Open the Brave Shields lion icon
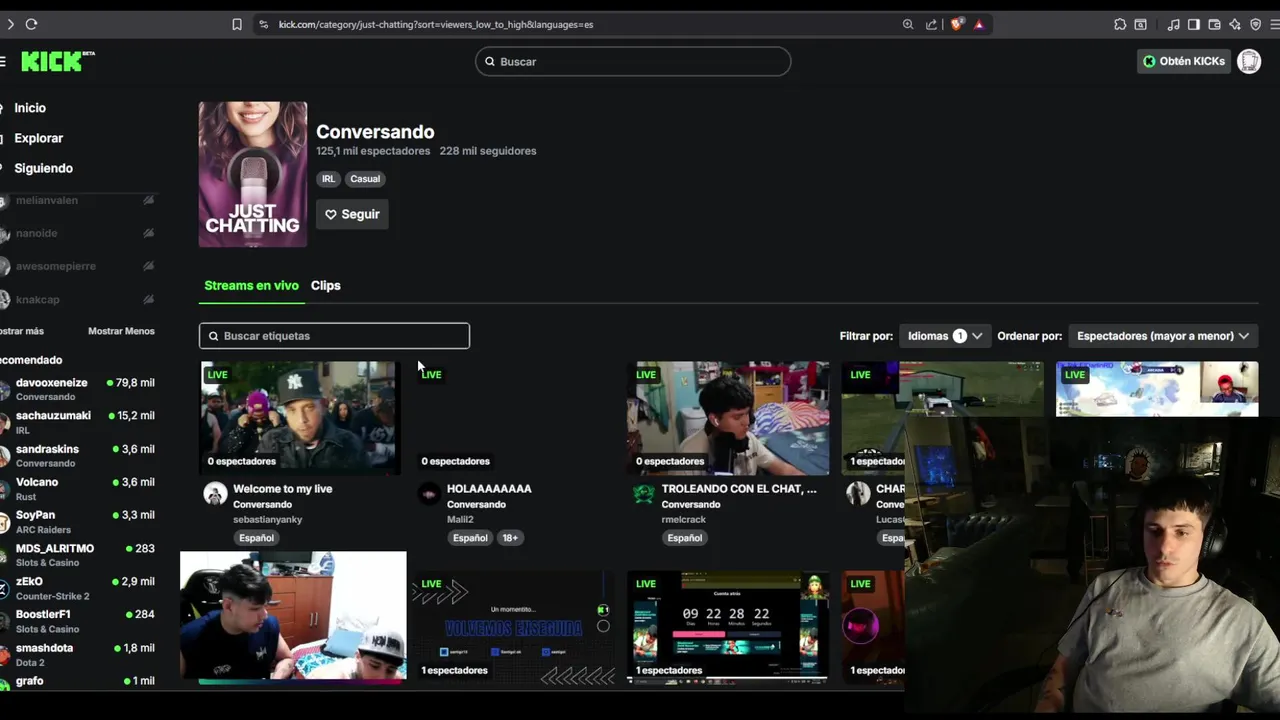The height and width of the screenshot is (720, 1280). point(957,24)
